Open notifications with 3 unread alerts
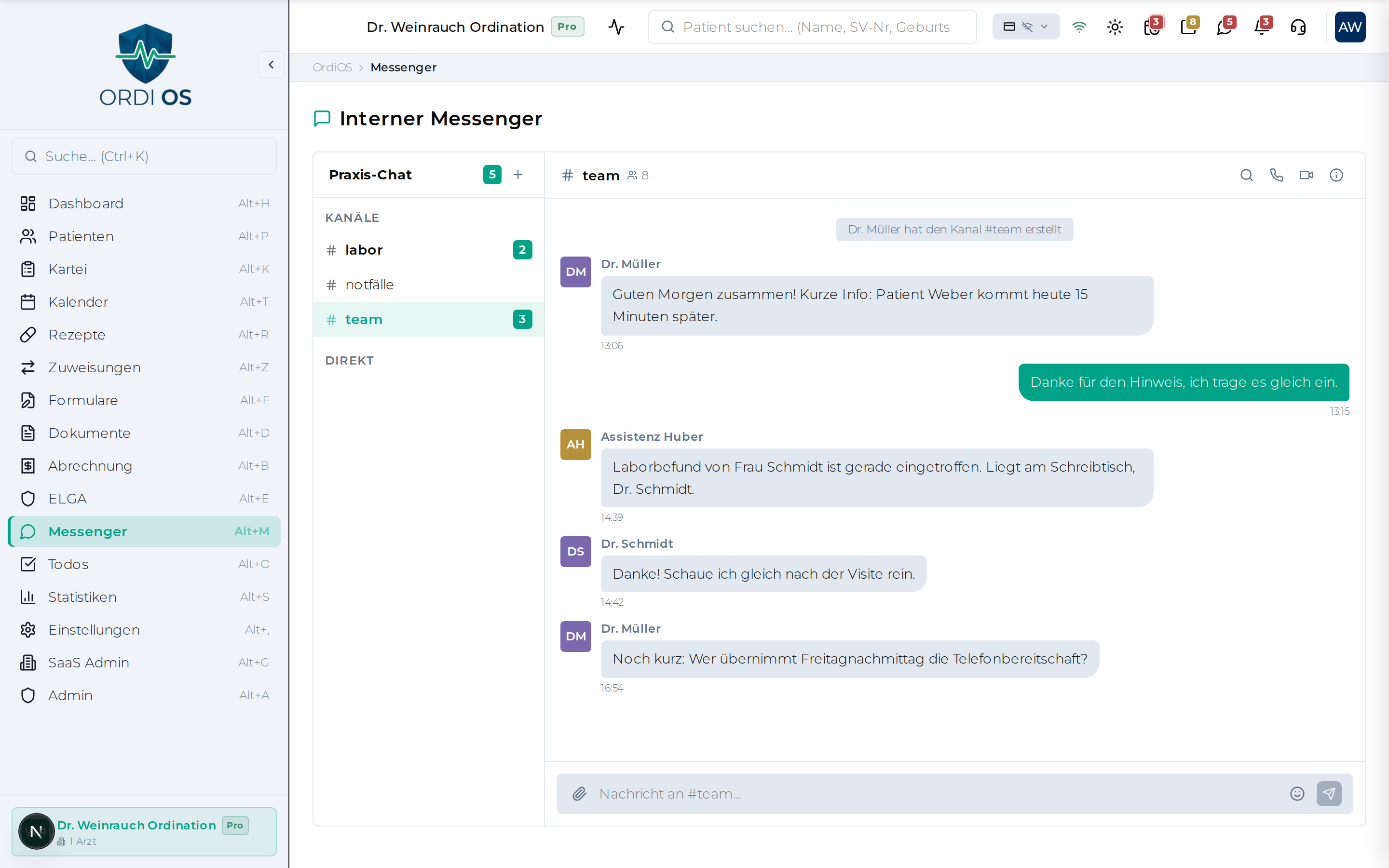This screenshot has width=1389, height=868. (1261, 27)
